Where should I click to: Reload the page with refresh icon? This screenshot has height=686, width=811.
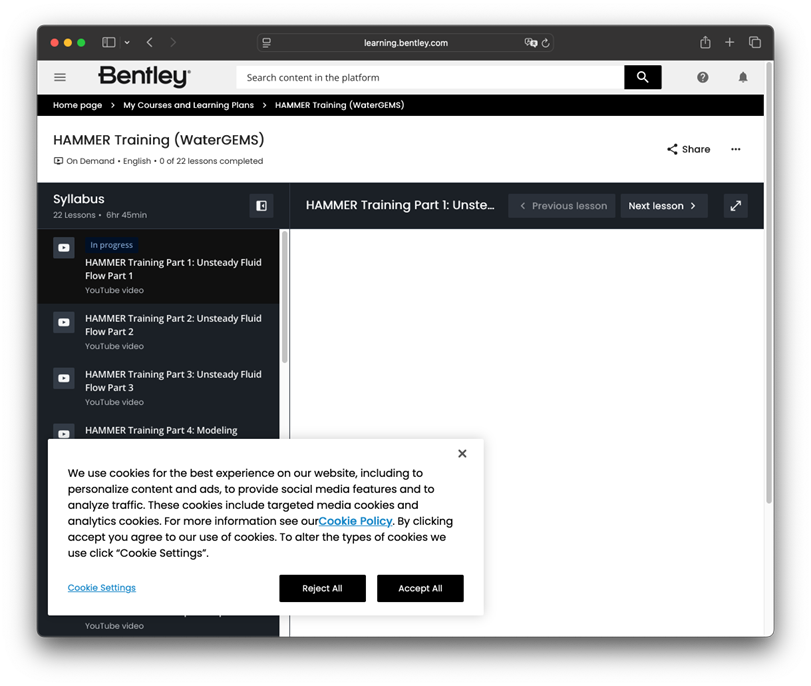click(545, 43)
